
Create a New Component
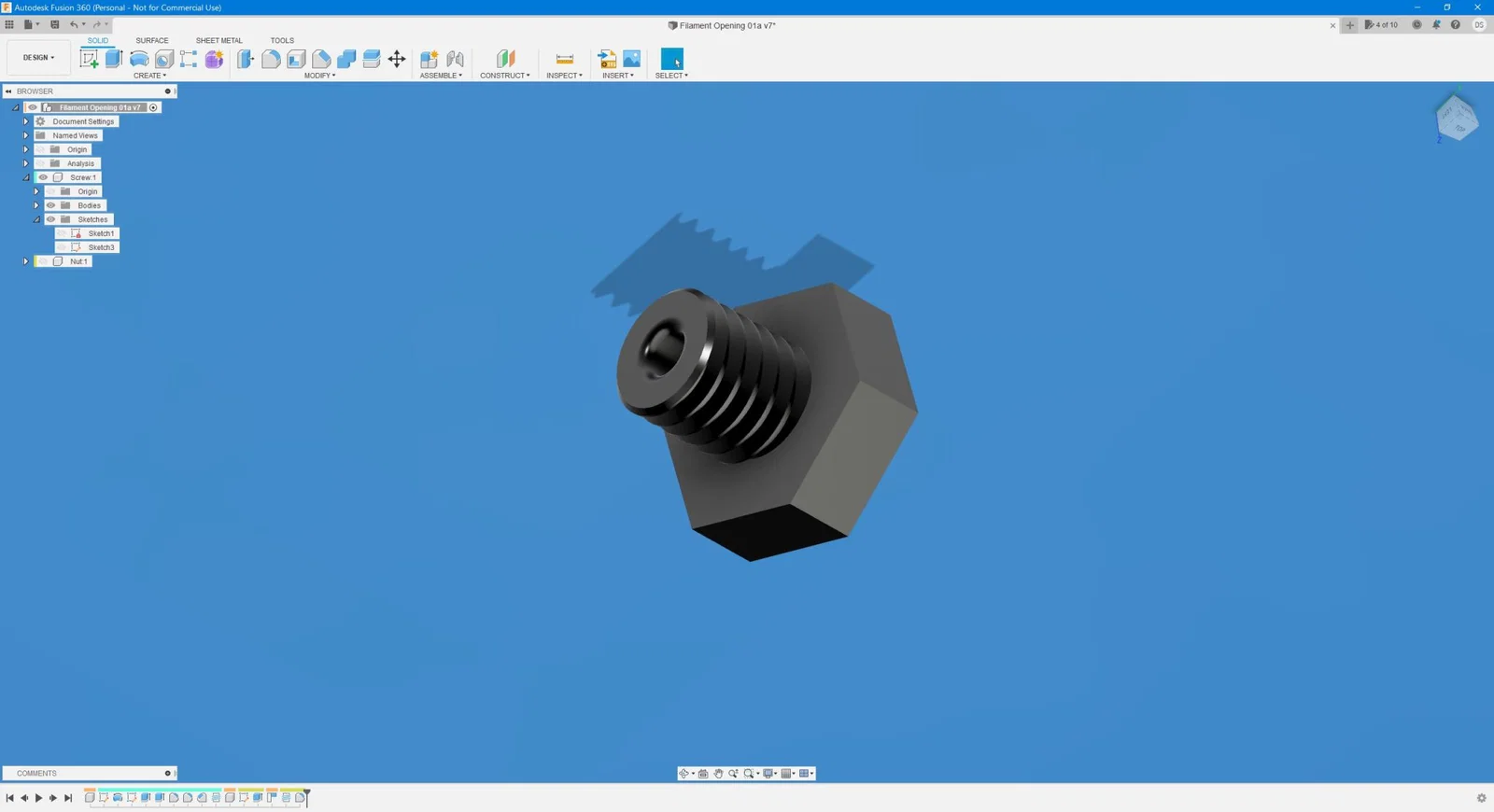(430, 59)
